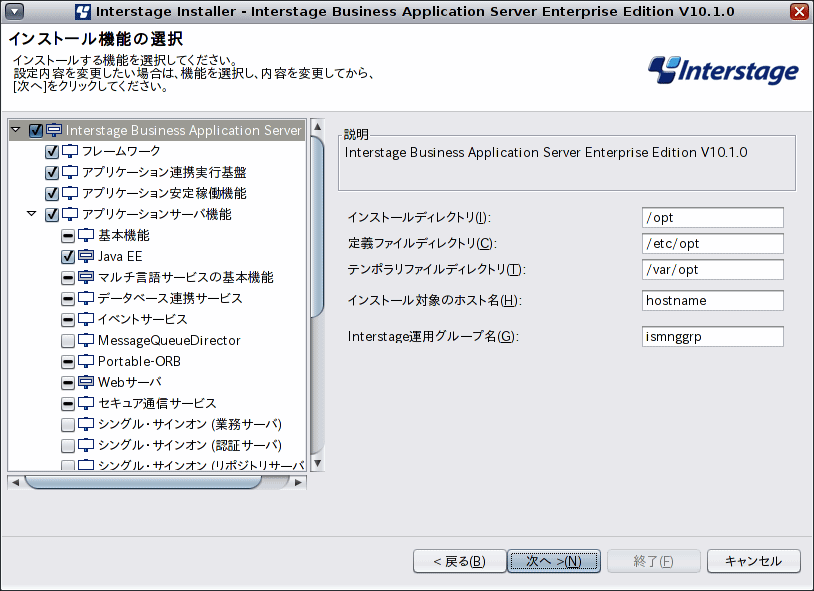
Task: Click the キャンセル button
Action: 753,561
